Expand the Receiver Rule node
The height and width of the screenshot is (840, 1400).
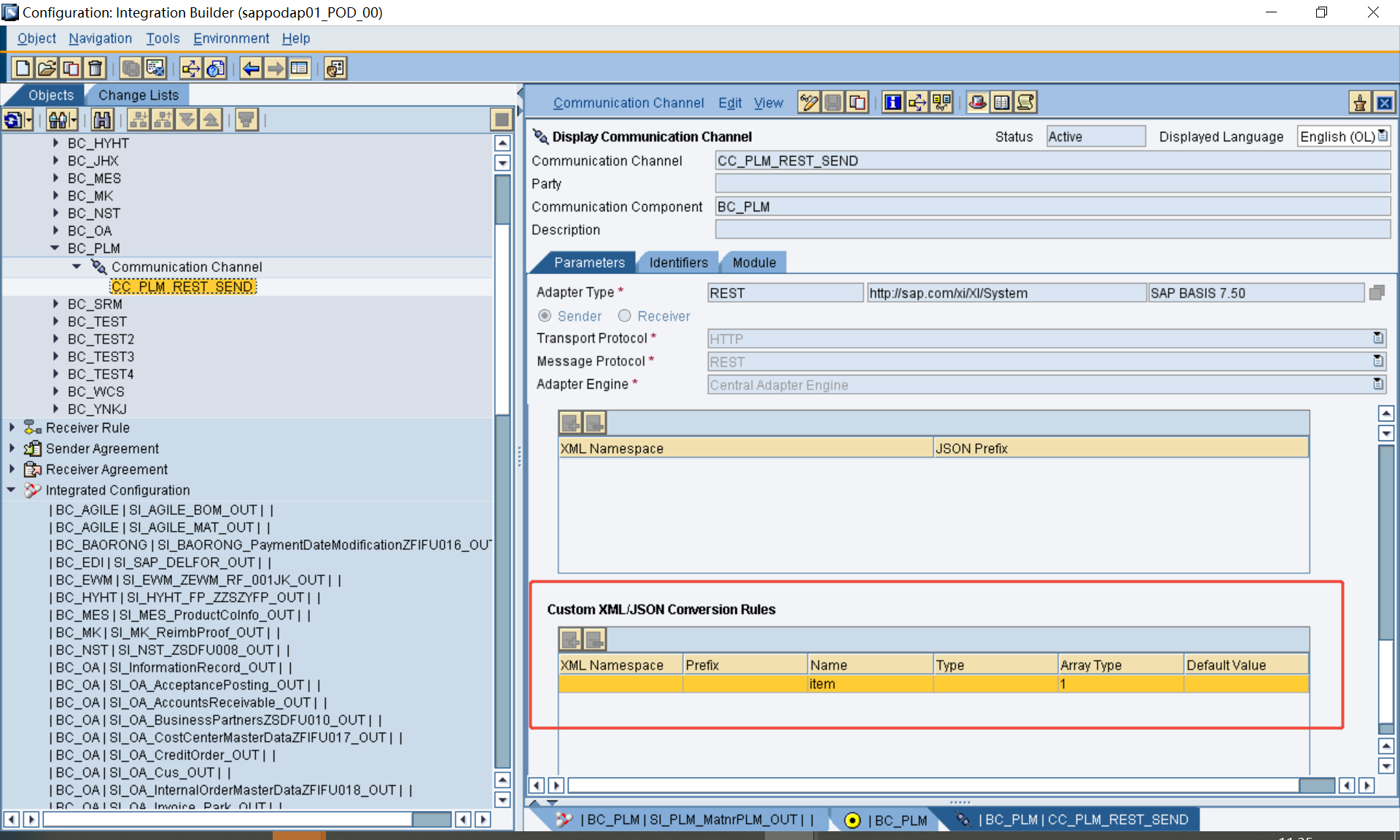click(12, 427)
